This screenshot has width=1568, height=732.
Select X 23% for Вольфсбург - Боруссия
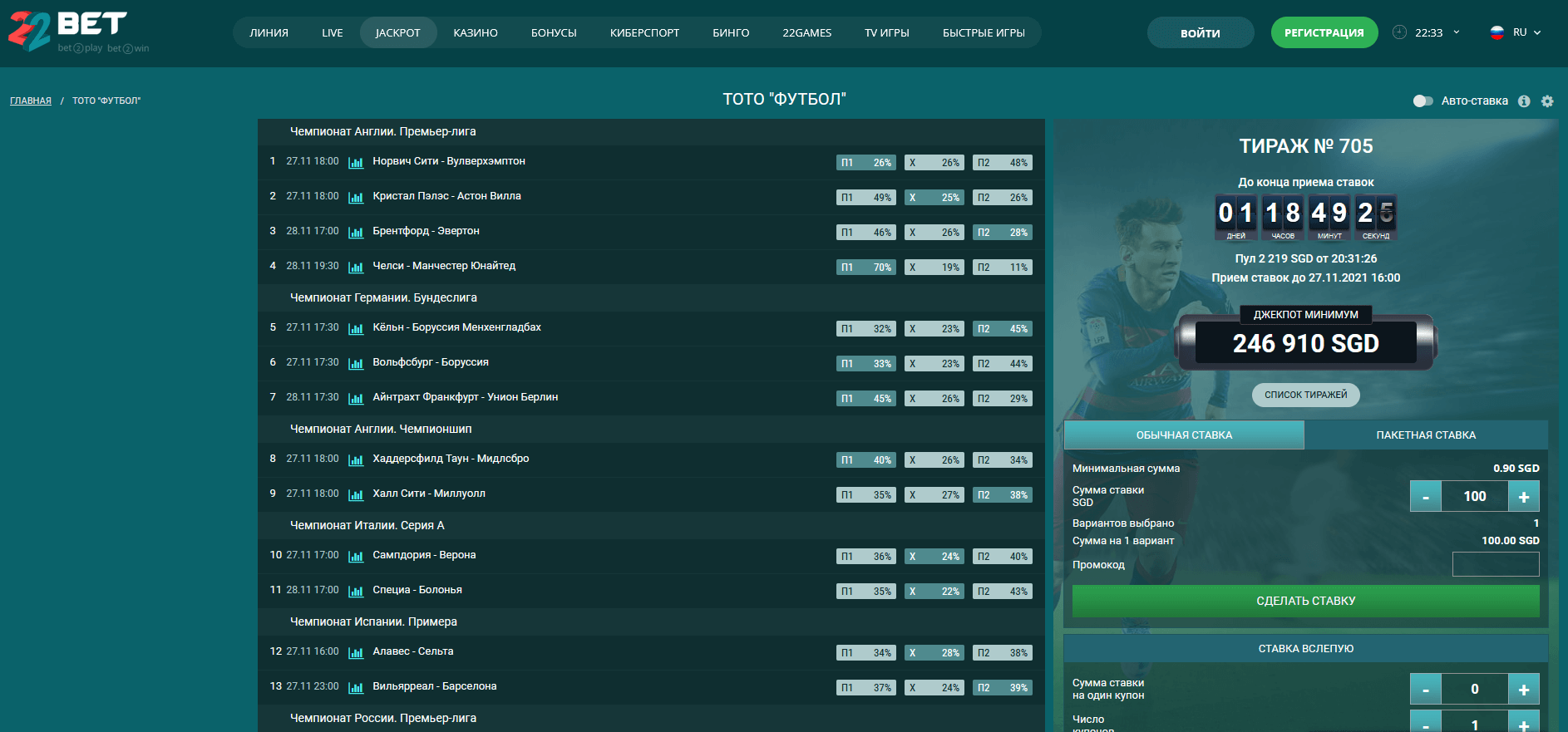click(934, 364)
